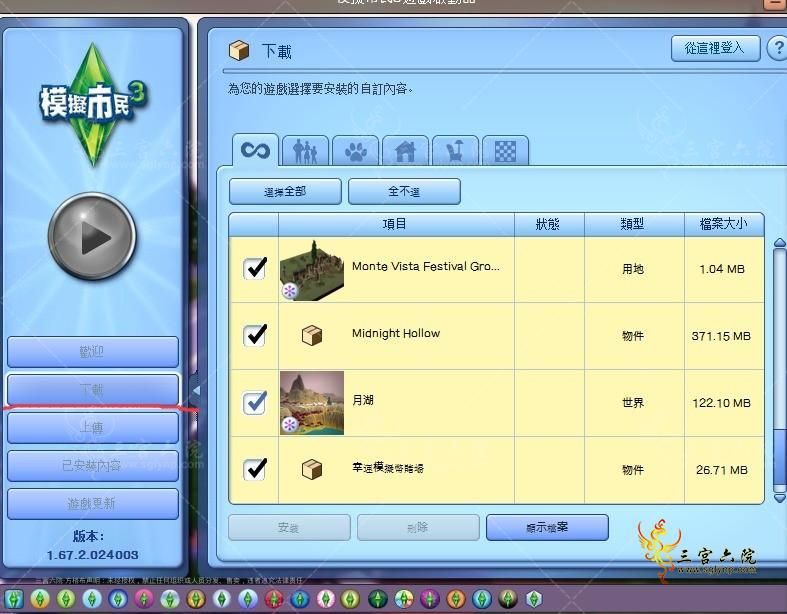Open the 遊戲更新 game updates section
This screenshot has width=787, height=614.
[x=93, y=504]
